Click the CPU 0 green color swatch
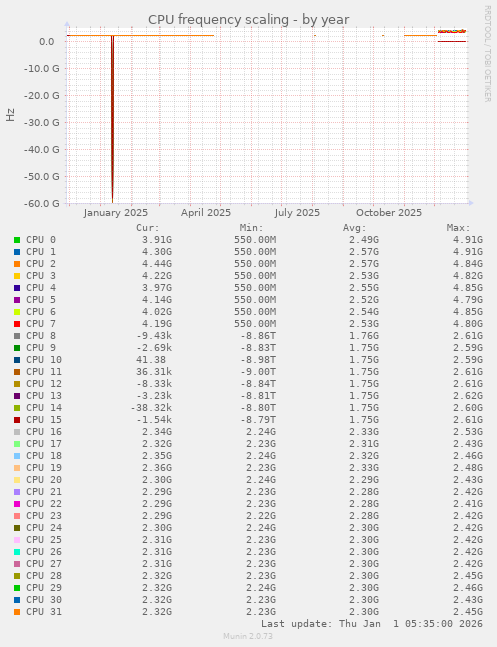Screen dimensions: 497x647 click(x=17, y=240)
